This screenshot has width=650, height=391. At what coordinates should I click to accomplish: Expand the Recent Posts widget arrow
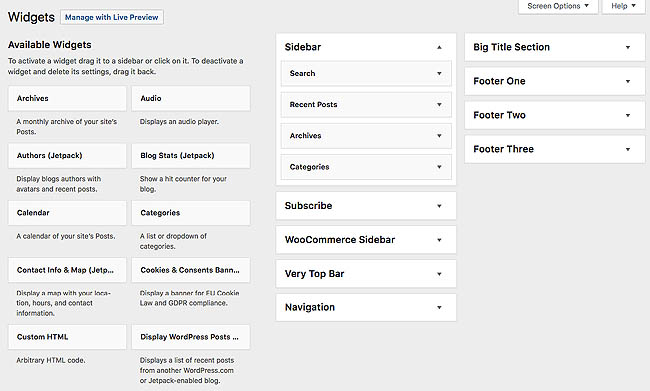click(439, 104)
